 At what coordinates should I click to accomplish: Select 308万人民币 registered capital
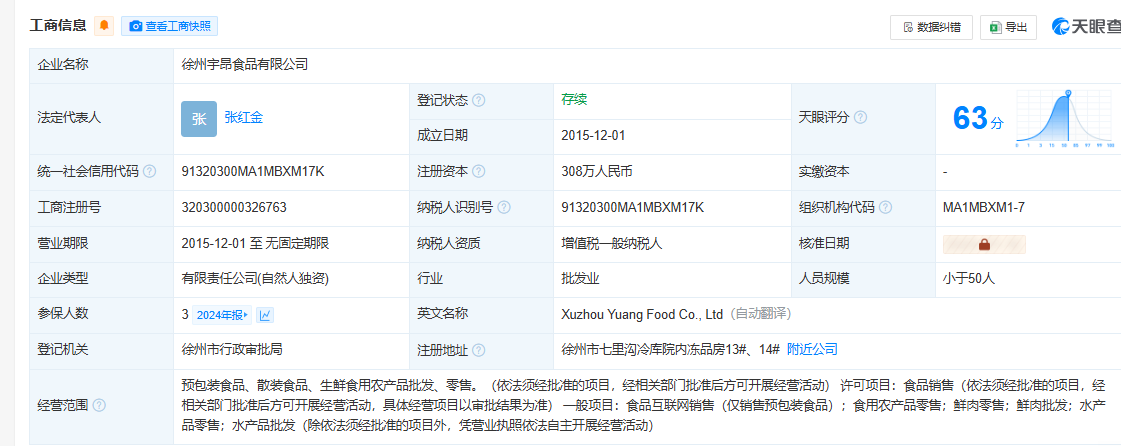(x=597, y=172)
